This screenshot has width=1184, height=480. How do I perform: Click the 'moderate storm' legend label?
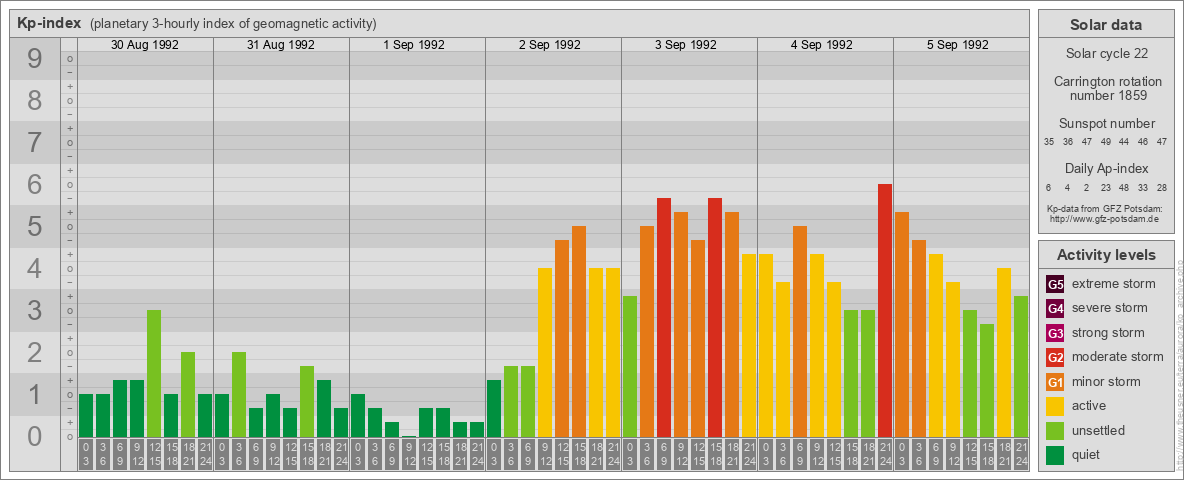point(1118,356)
